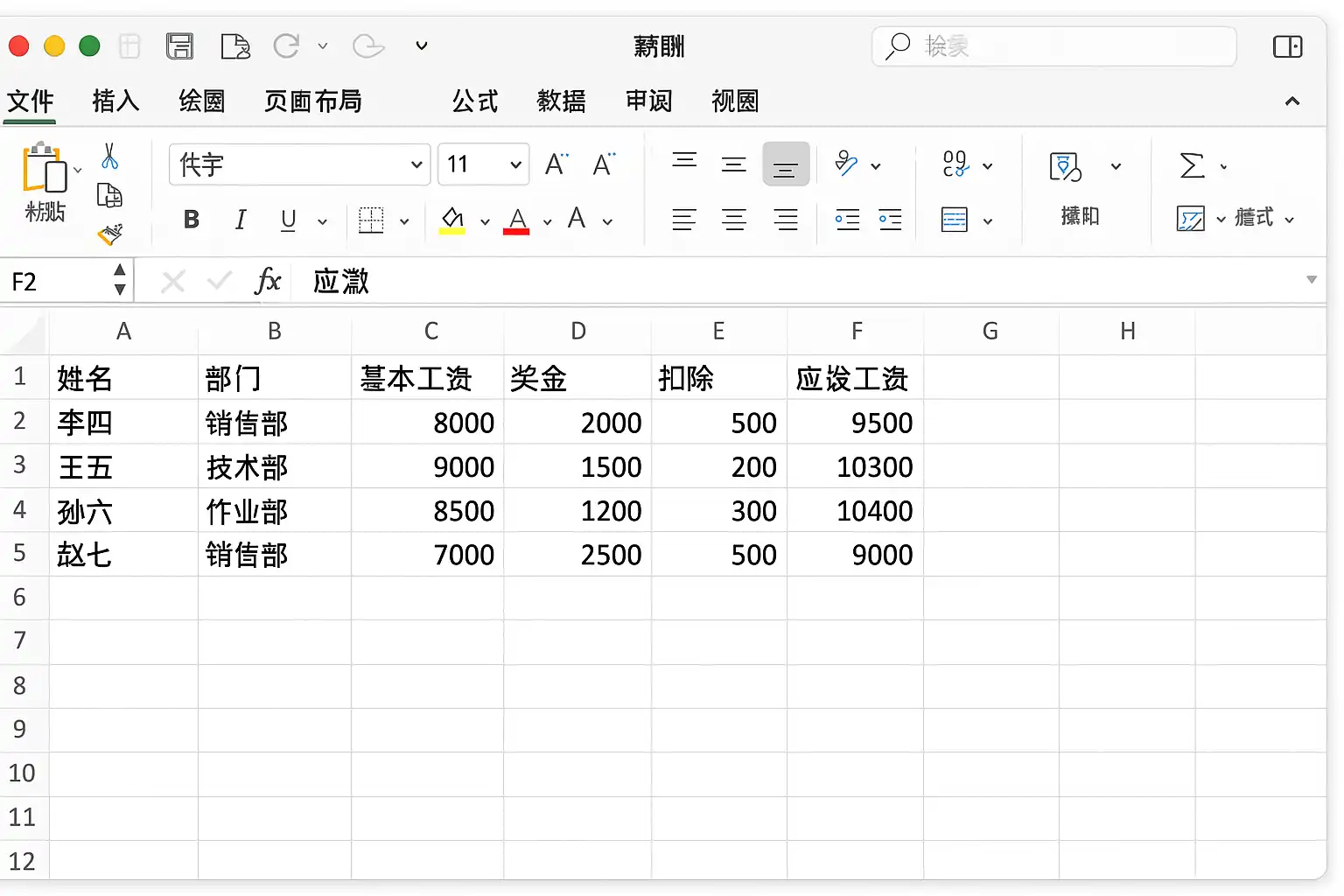The image size is (1344, 896).
Task: Select the 8500 cell in column C
Action: [427, 511]
